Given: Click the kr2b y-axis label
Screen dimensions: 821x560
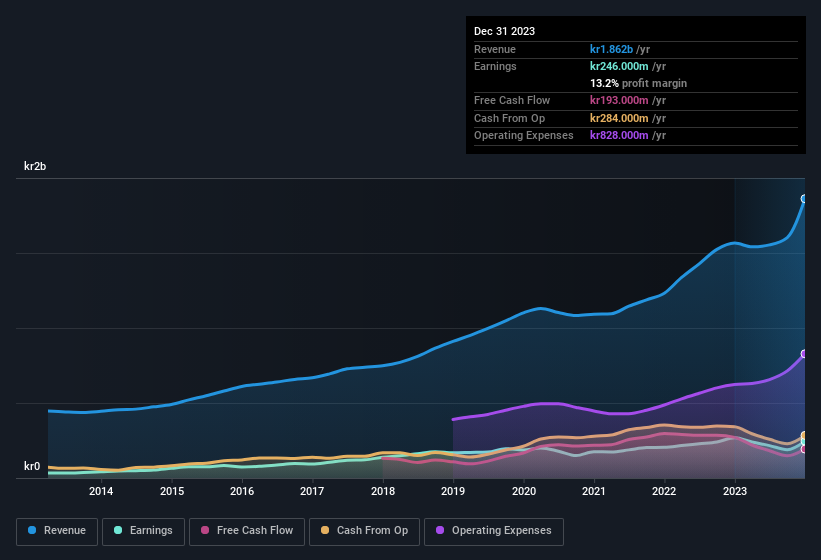Looking at the screenshot, I should [35, 166].
